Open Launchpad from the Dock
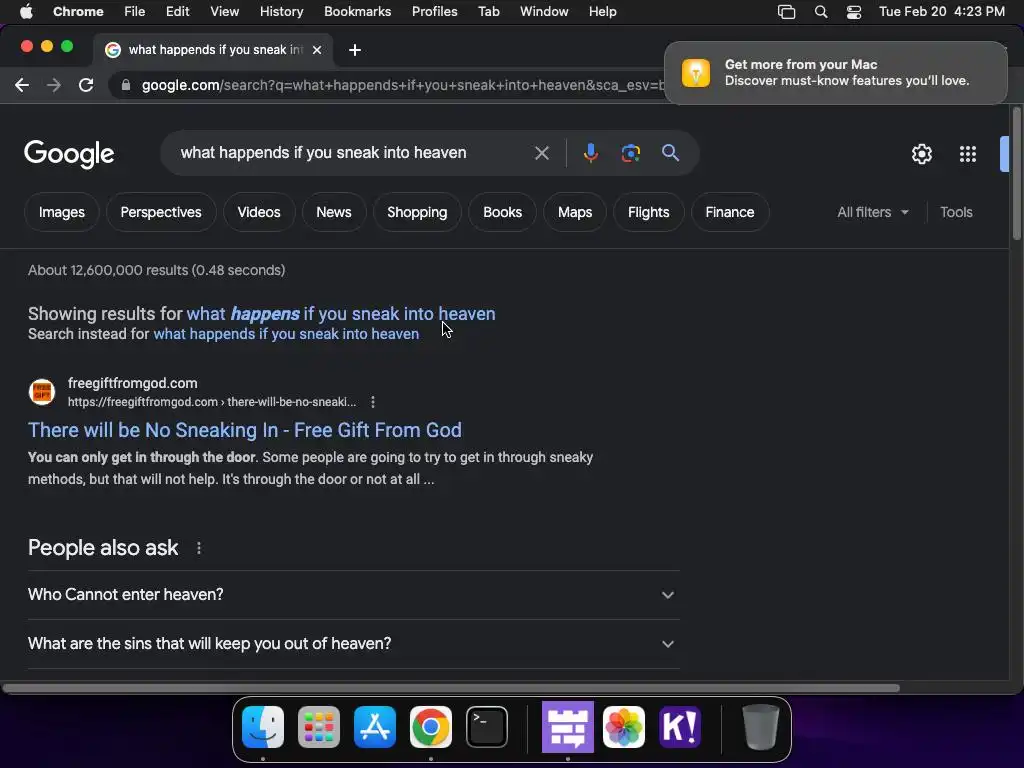The image size is (1024, 768). [319, 727]
